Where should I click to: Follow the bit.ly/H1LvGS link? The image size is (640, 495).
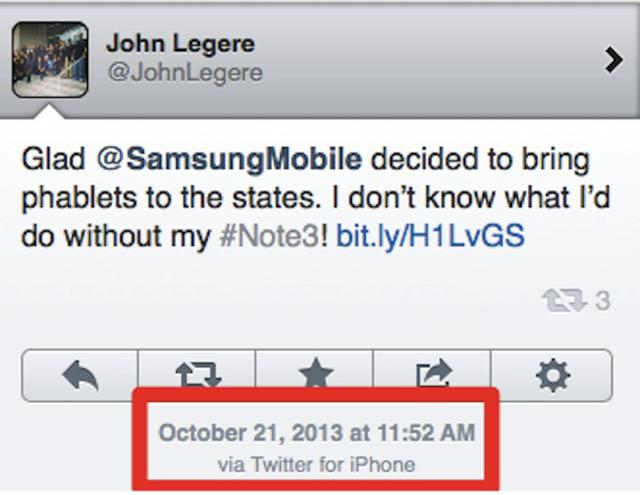[x=428, y=238]
